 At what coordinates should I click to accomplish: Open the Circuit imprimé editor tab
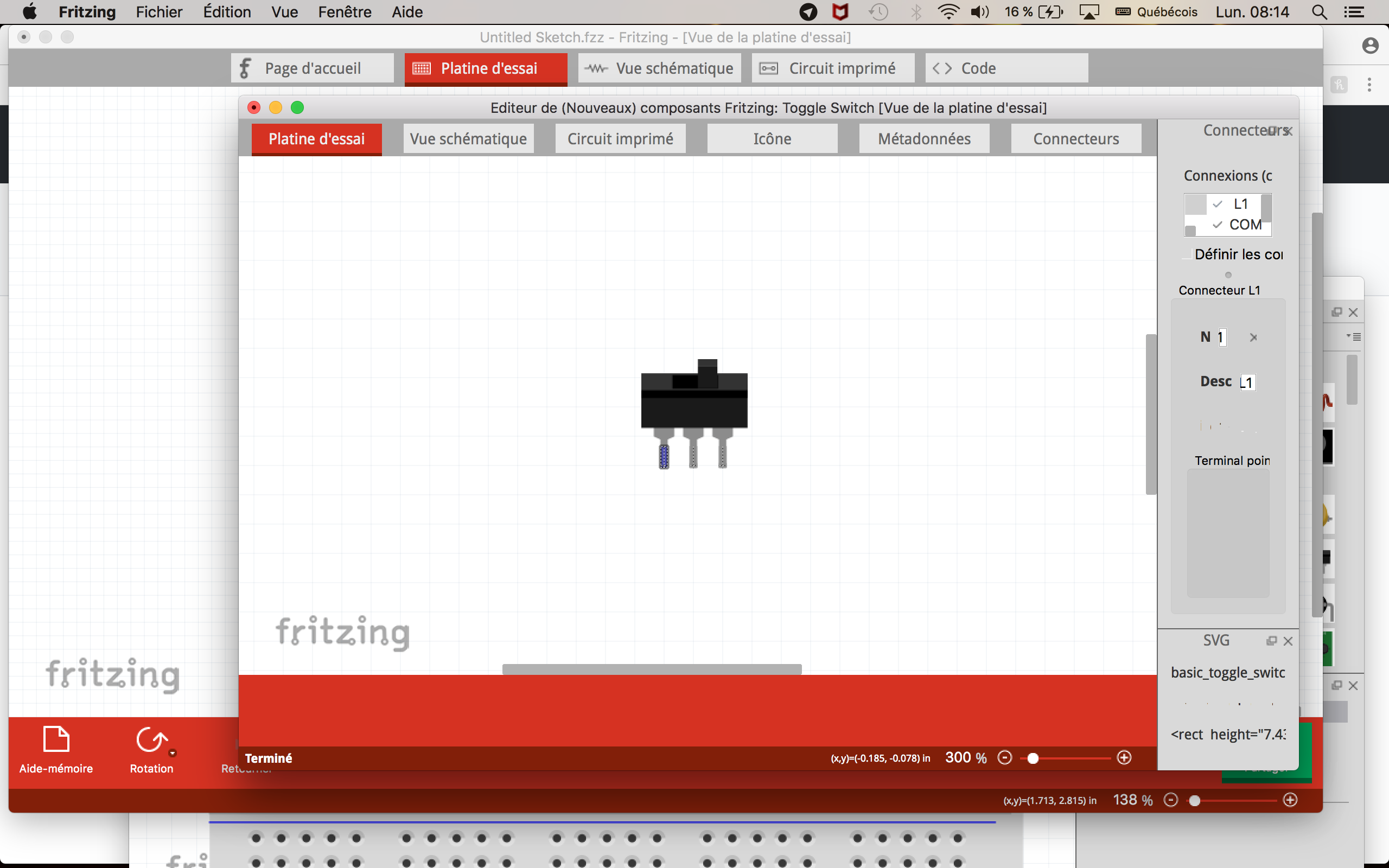[620, 139]
